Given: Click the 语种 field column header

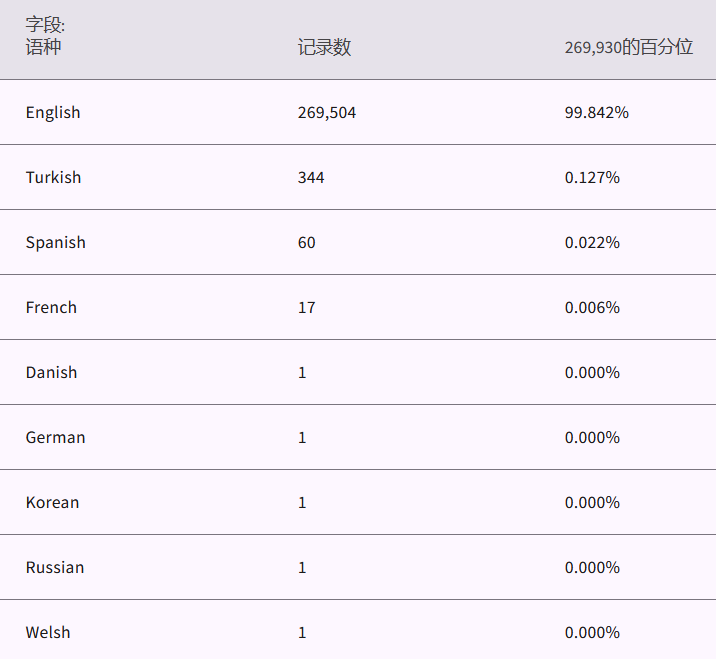Looking at the screenshot, I should coord(43,47).
